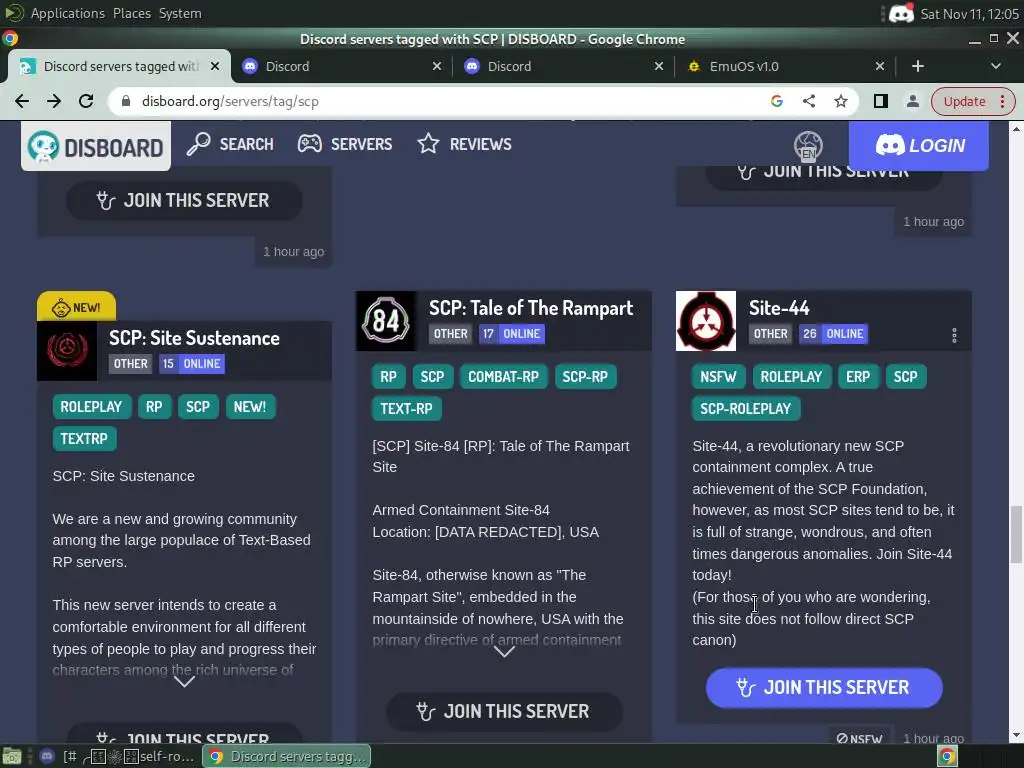Open the SEARCH navigation item
Screen dimensions: 1024x768
[230, 144]
